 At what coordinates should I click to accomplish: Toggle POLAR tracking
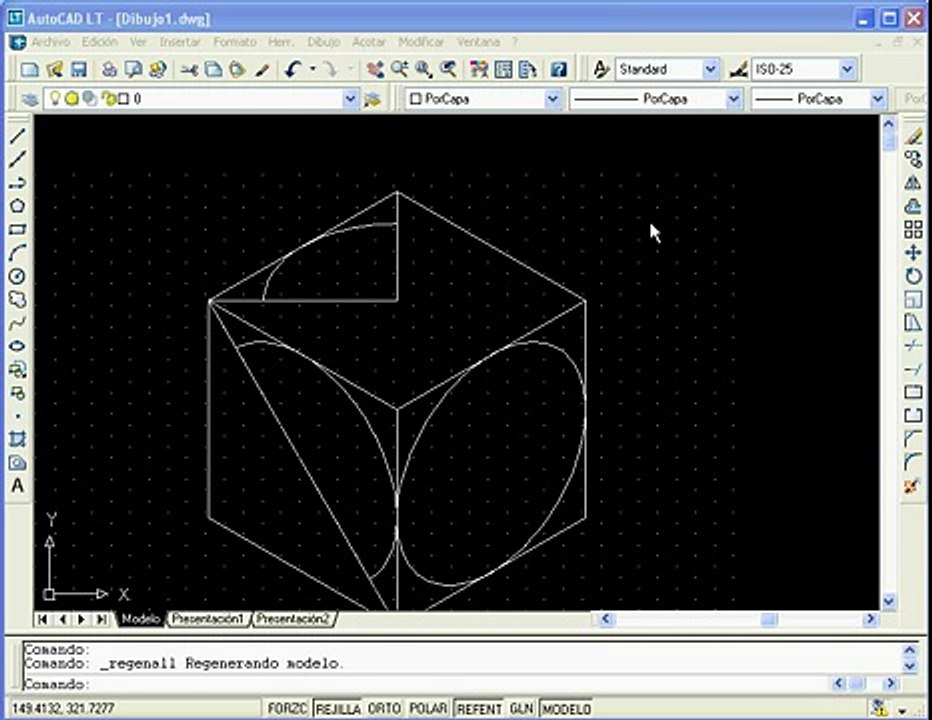(x=428, y=709)
